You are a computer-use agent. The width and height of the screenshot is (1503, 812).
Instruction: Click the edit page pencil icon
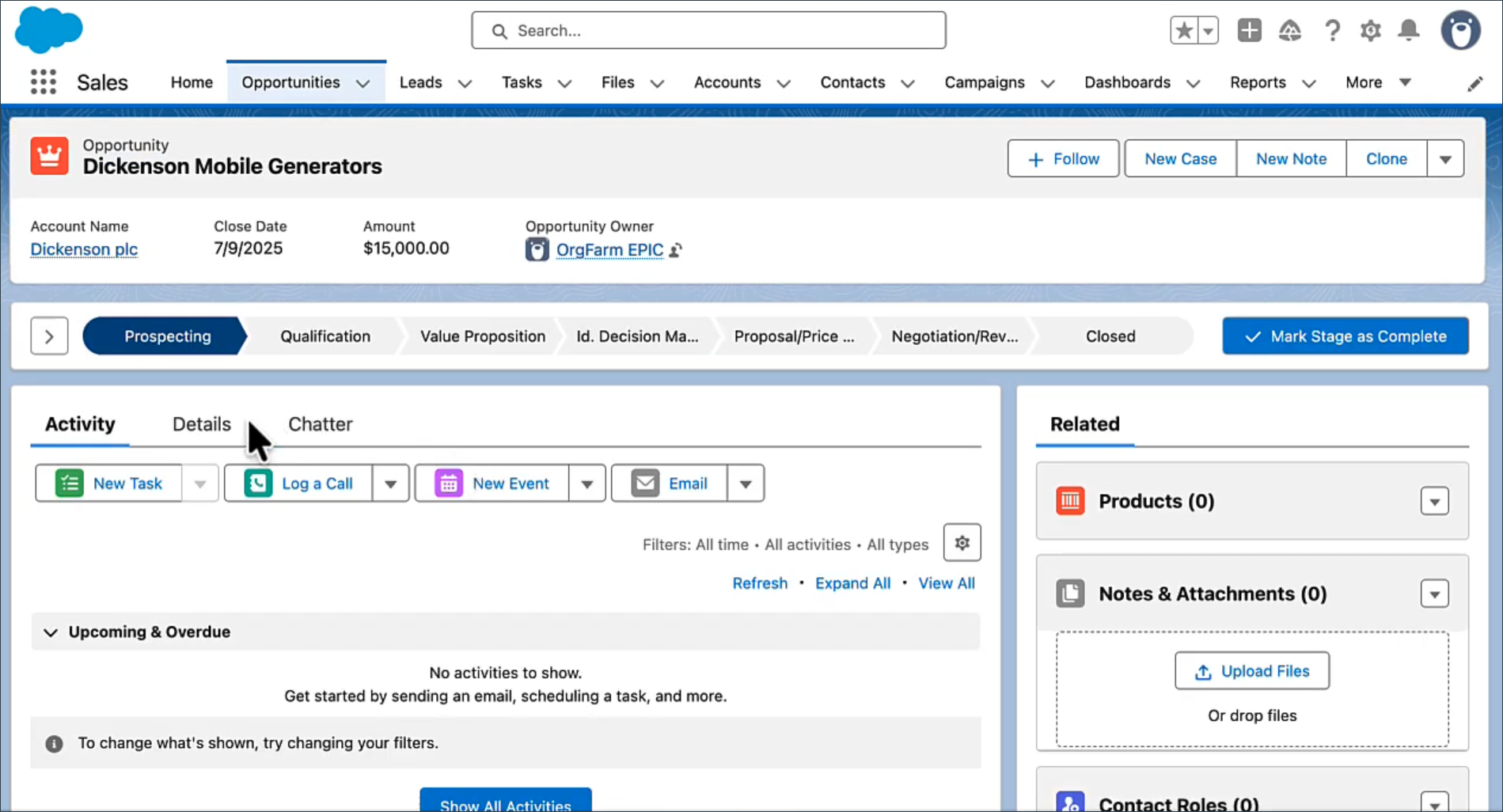point(1475,82)
